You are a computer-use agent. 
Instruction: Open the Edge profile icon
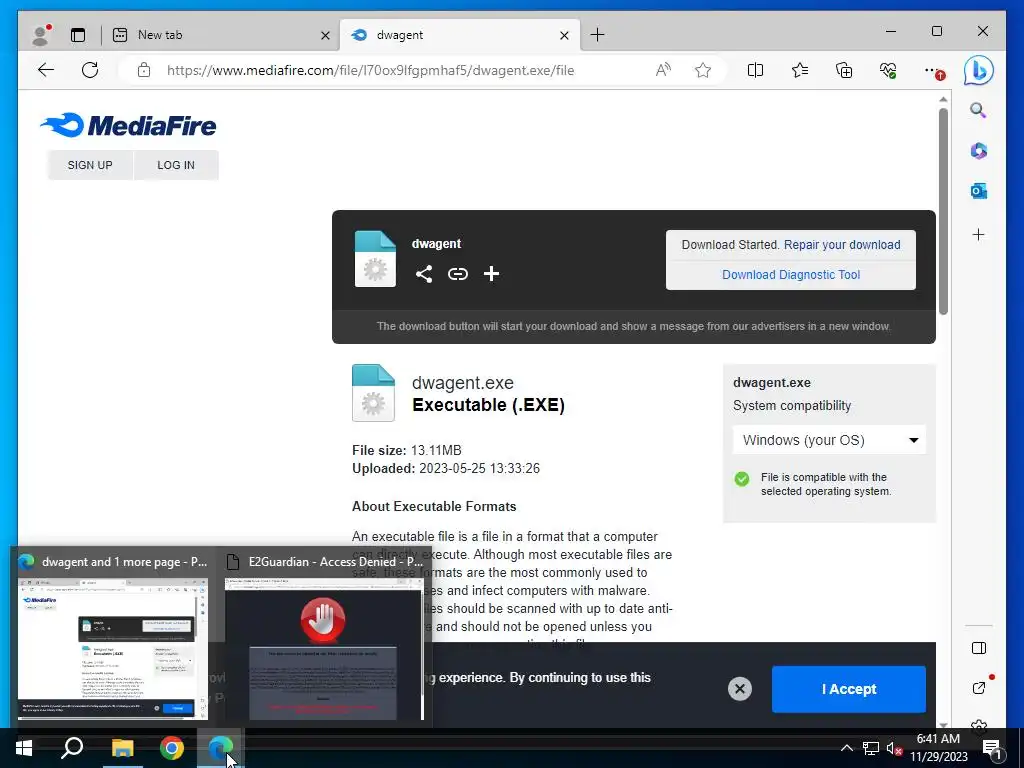[41, 35]
